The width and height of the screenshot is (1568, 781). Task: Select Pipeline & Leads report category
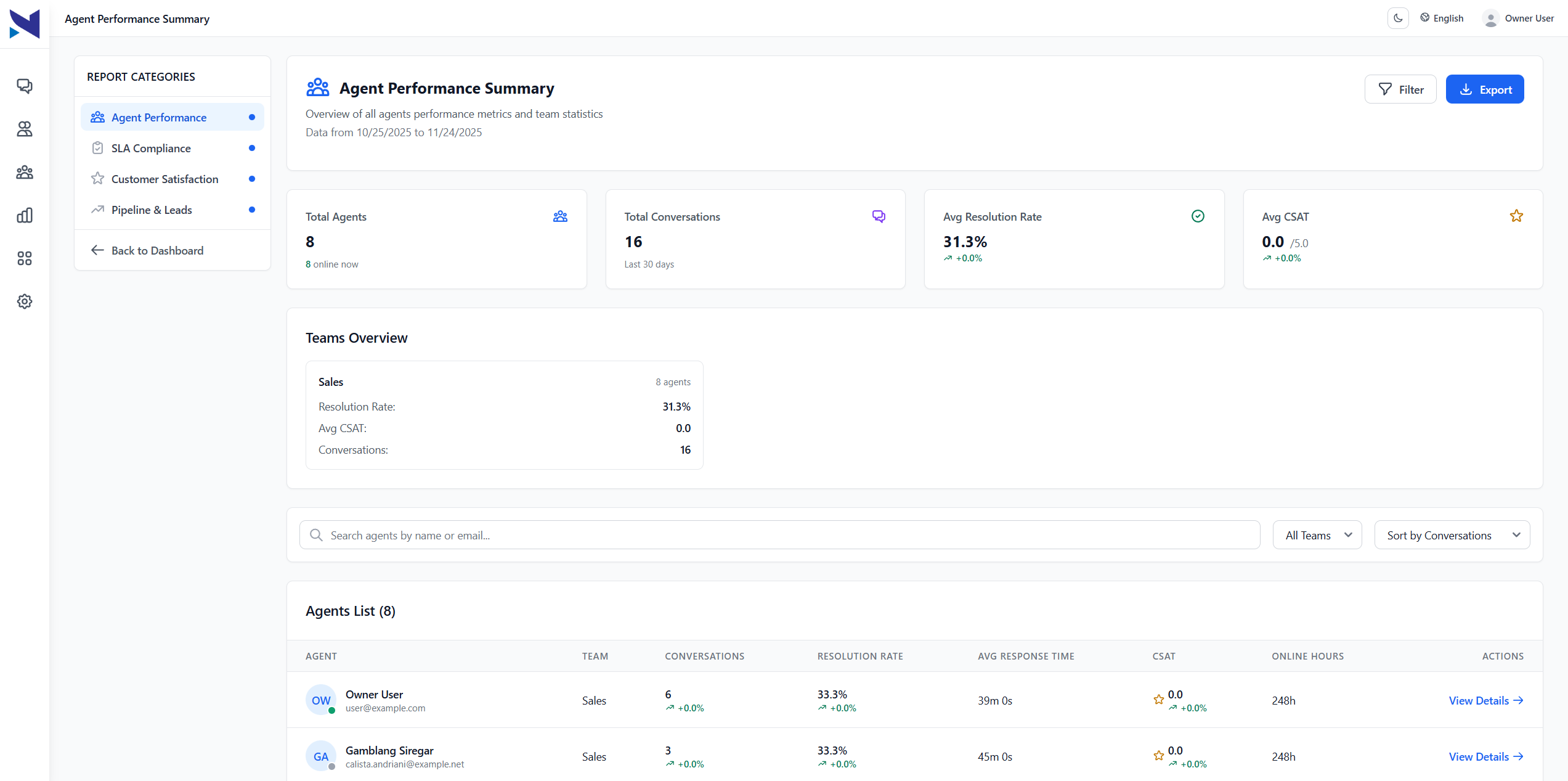click(x=173, y=210)
